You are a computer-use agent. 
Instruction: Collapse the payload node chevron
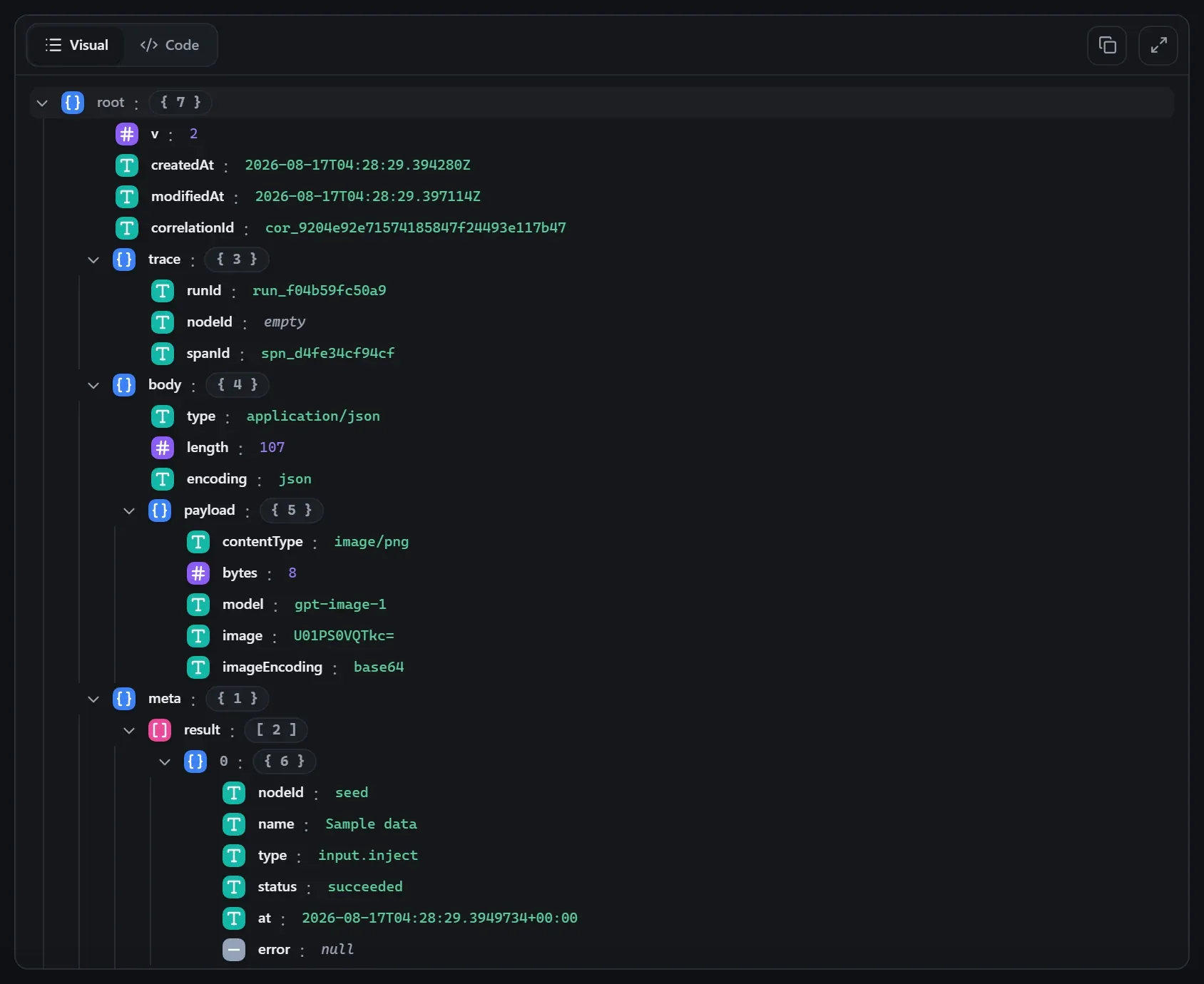129,511
